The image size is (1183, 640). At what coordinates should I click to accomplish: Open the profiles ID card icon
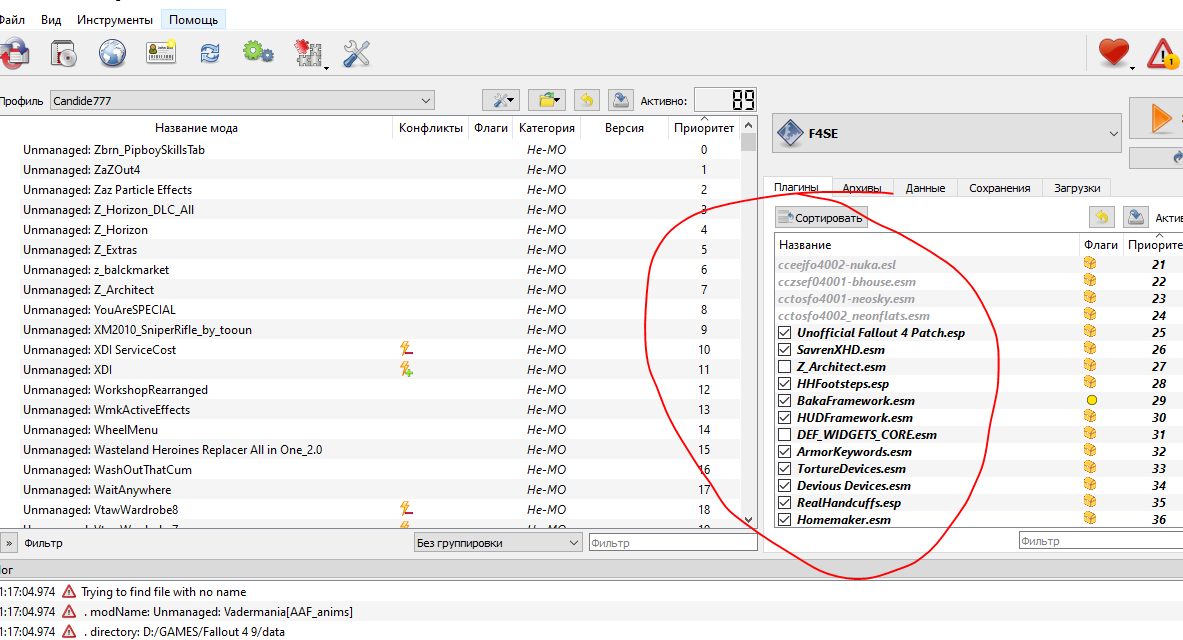coord(160,54)
